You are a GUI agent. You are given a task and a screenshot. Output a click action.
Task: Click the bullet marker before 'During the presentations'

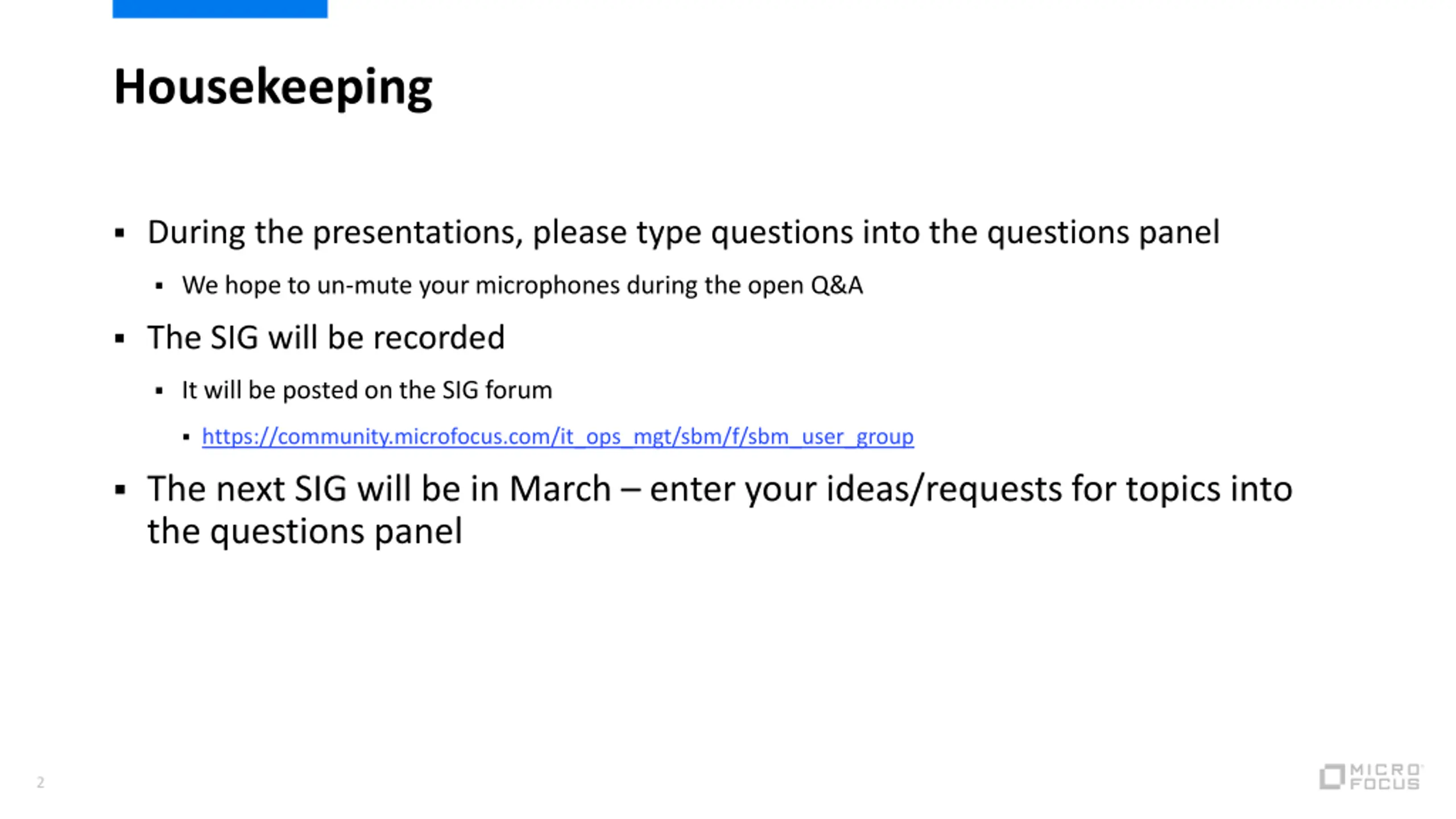(x=119, y=233)
